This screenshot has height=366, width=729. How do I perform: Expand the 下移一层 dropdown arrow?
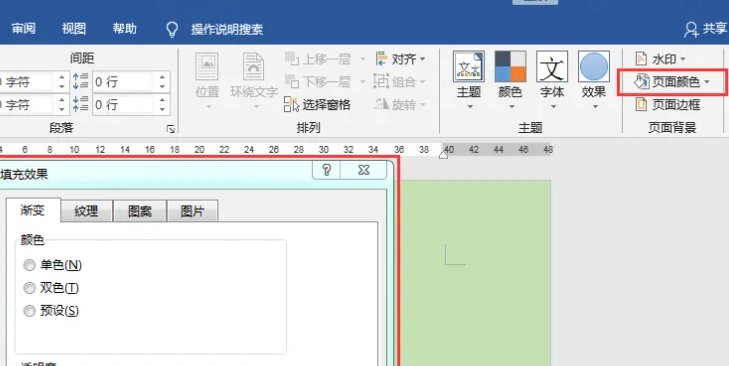coord(362,82)
